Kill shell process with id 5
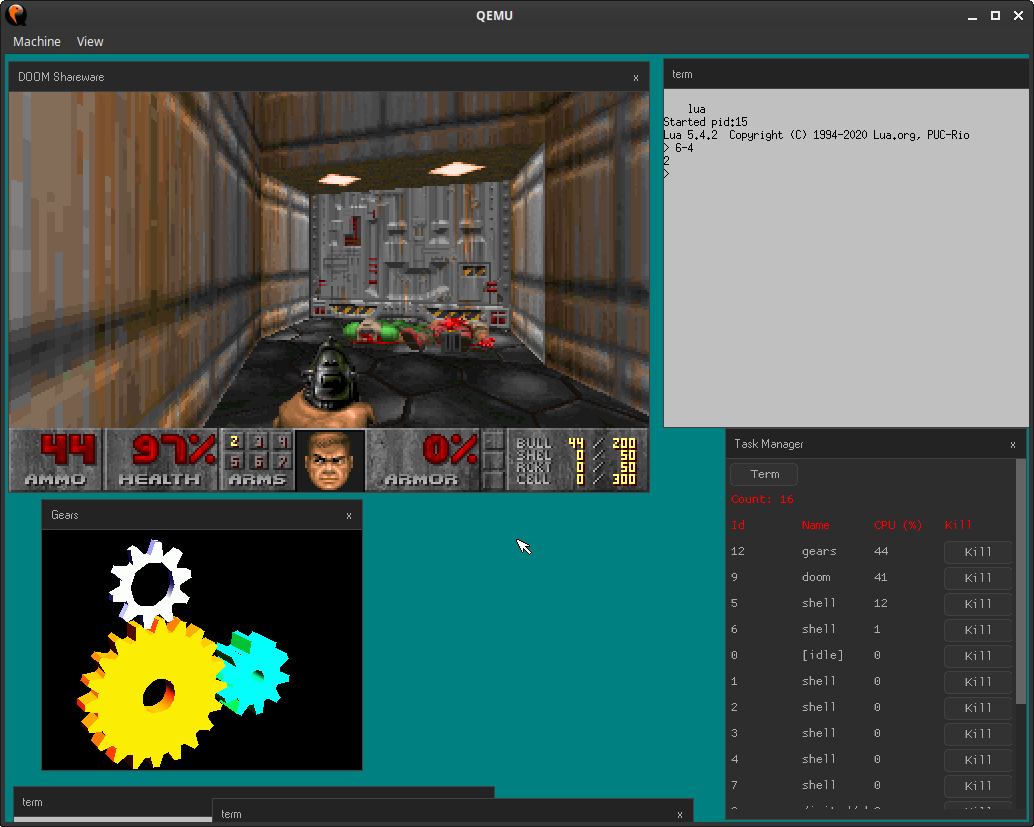 pos(978,604)
